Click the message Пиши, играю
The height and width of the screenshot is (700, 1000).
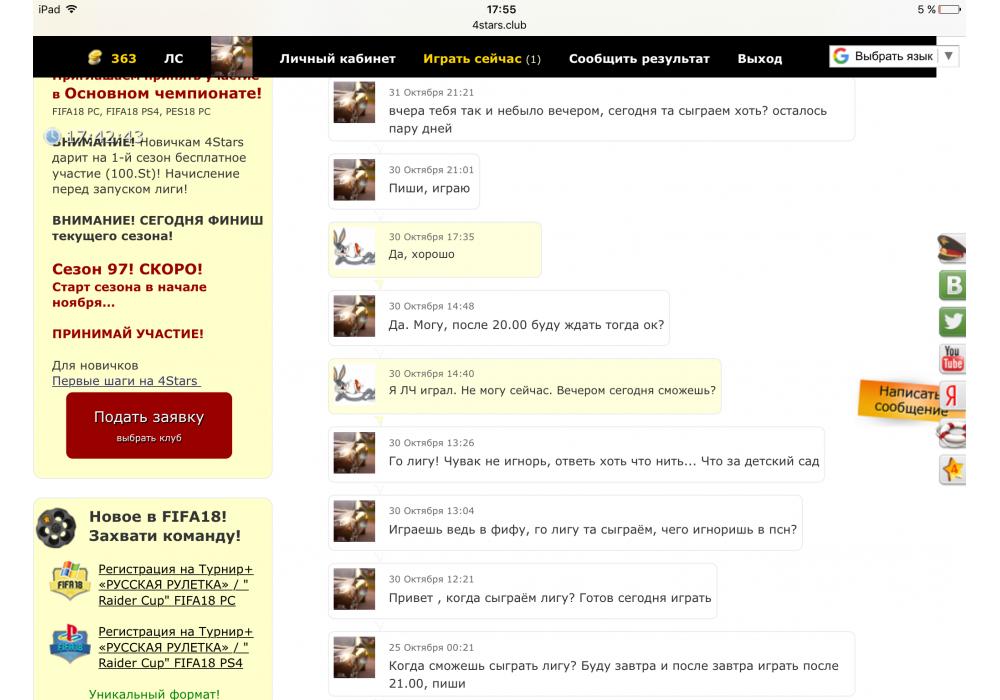pyautogui.click(x=429, y=188)
